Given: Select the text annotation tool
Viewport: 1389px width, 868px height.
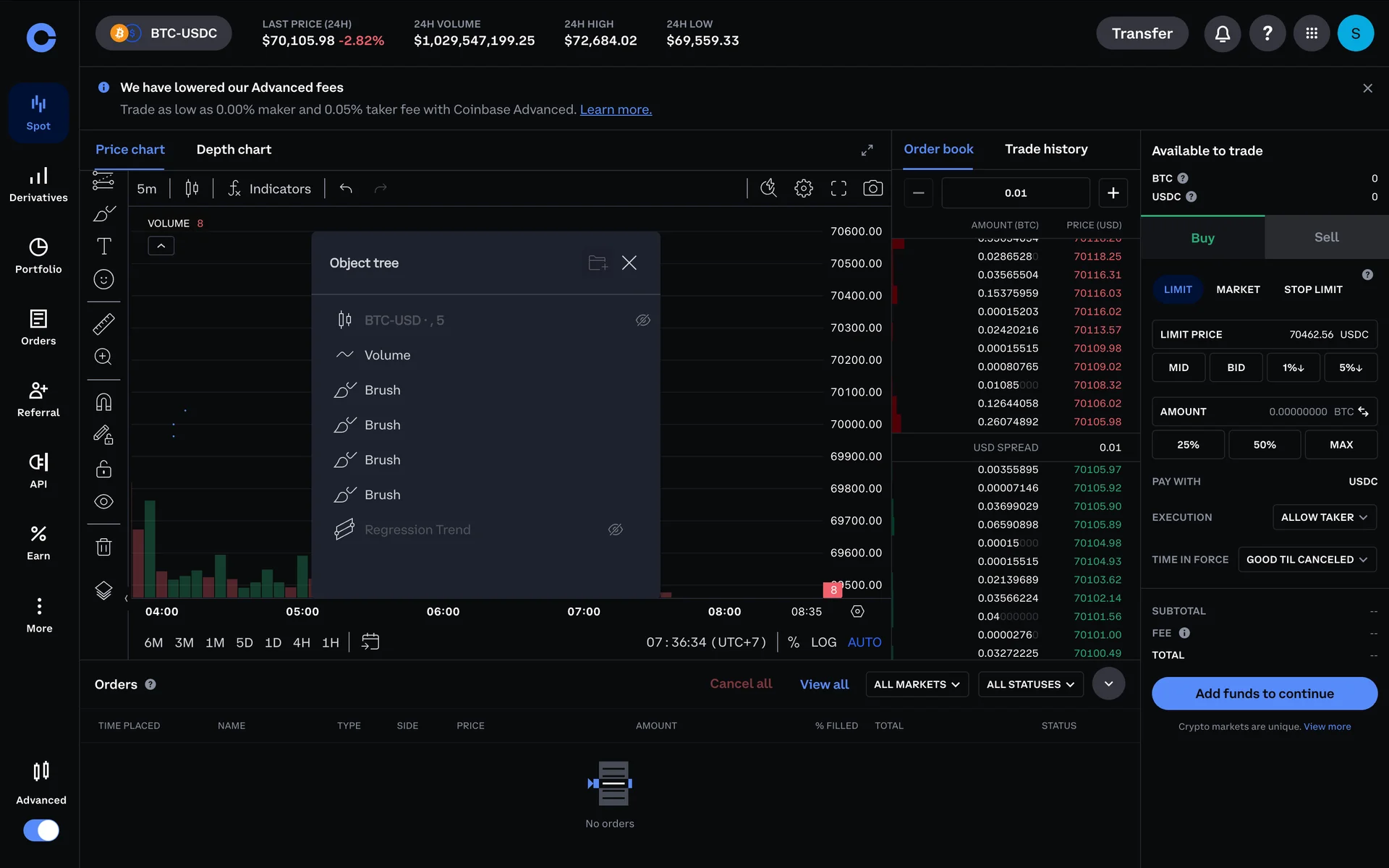Looking at the screenshot, I should tap(103, 247).
